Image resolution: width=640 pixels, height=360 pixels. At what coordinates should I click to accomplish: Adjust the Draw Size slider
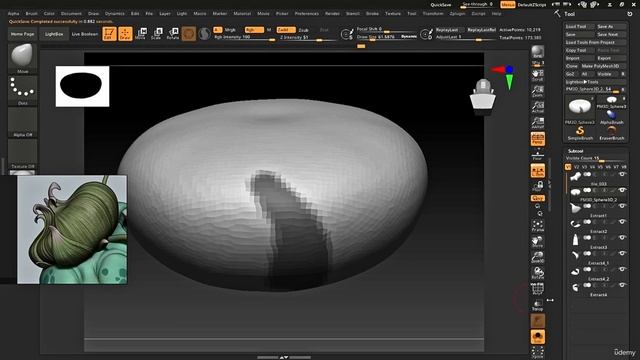[x=387, y=37]
